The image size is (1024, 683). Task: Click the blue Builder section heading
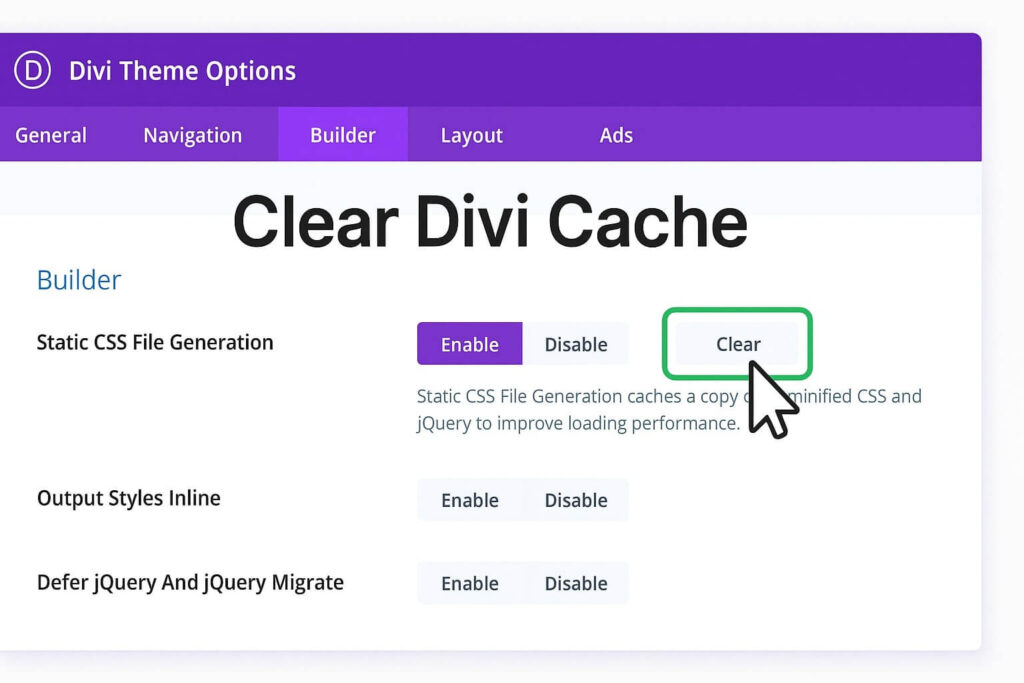pos(78,280)
